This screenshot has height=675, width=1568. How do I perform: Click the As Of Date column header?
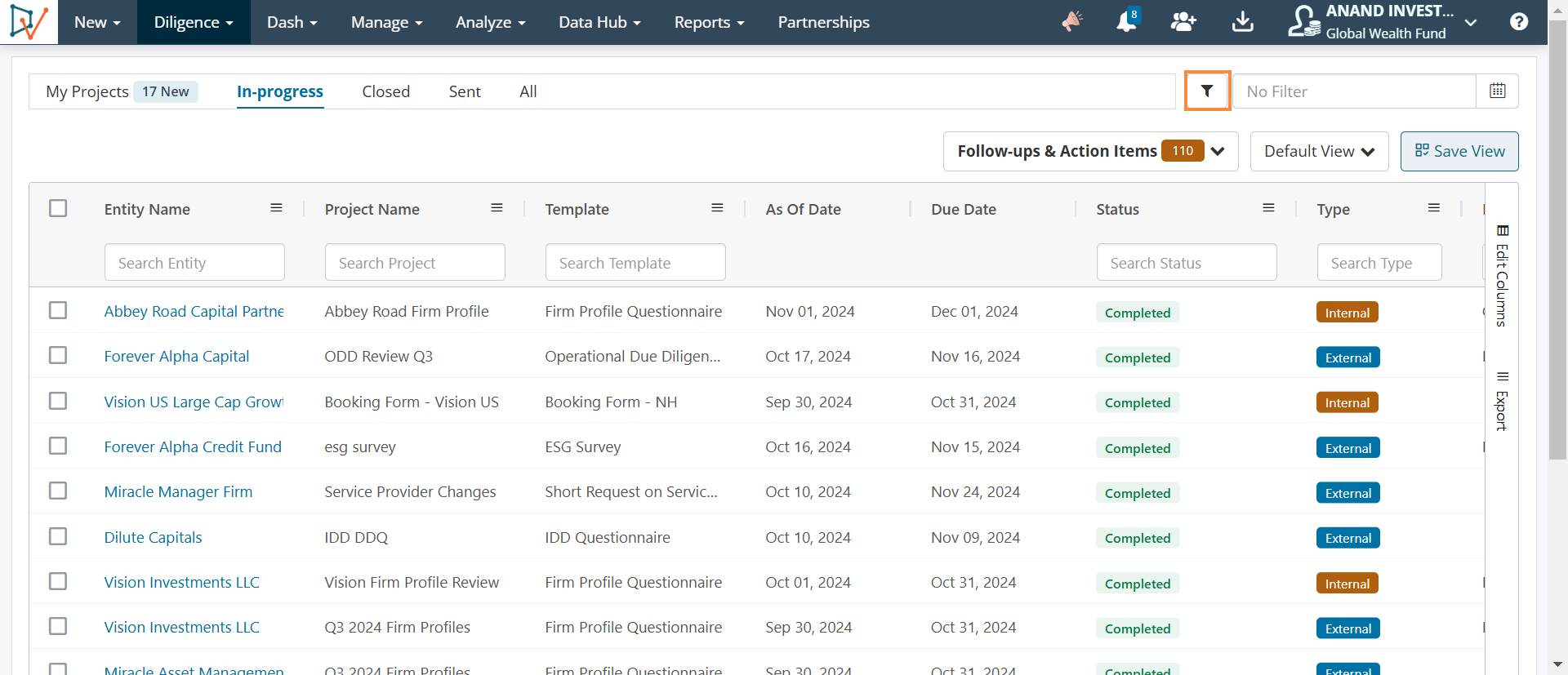(x=804, y=209)
